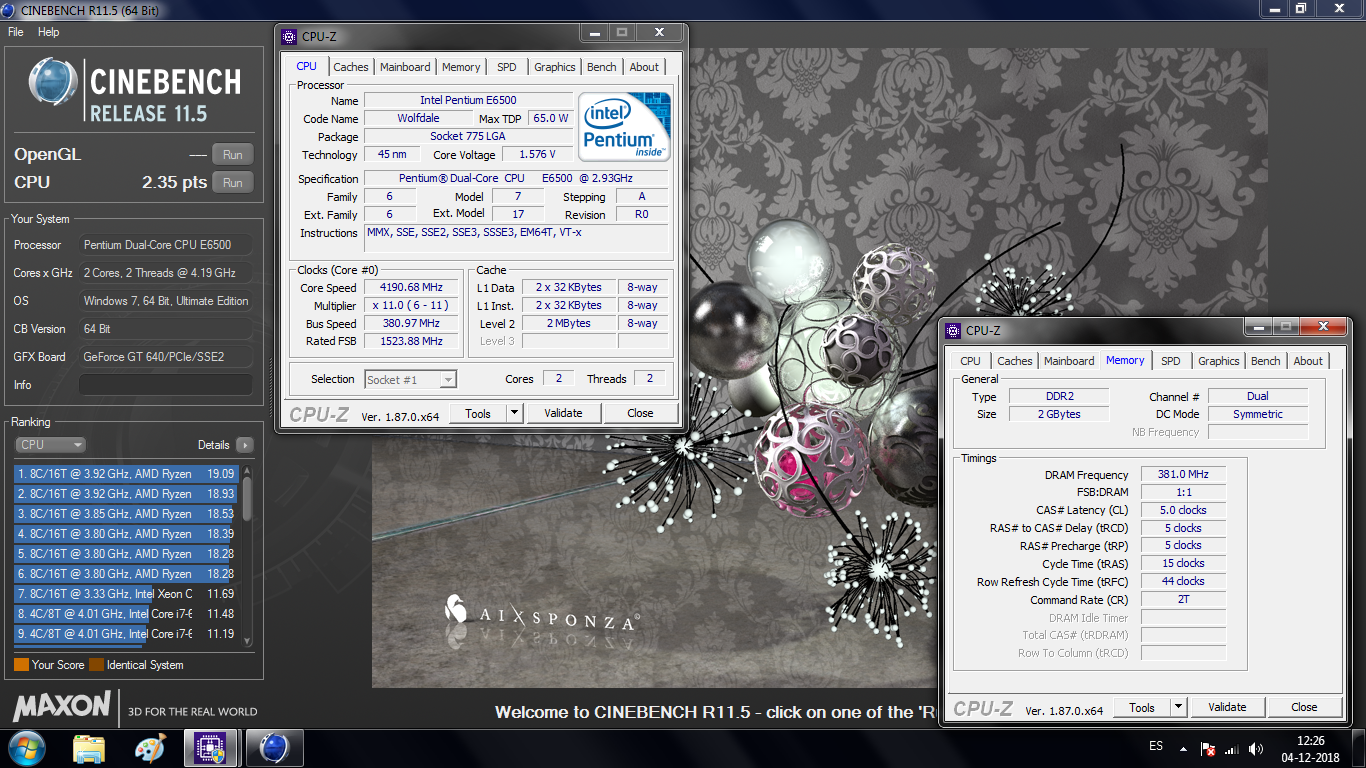
Task: Run the CPU benchmark
Action: pos(233,183)
